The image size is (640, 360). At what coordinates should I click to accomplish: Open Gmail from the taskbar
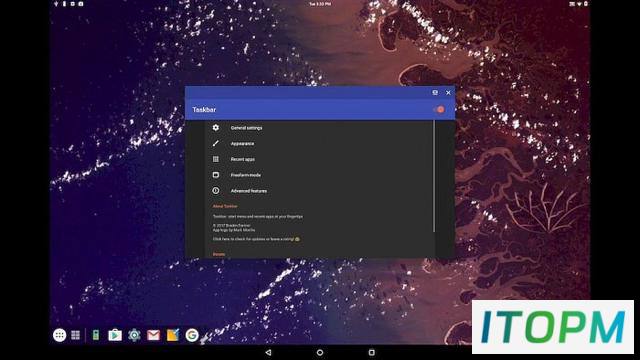point(153,335)
